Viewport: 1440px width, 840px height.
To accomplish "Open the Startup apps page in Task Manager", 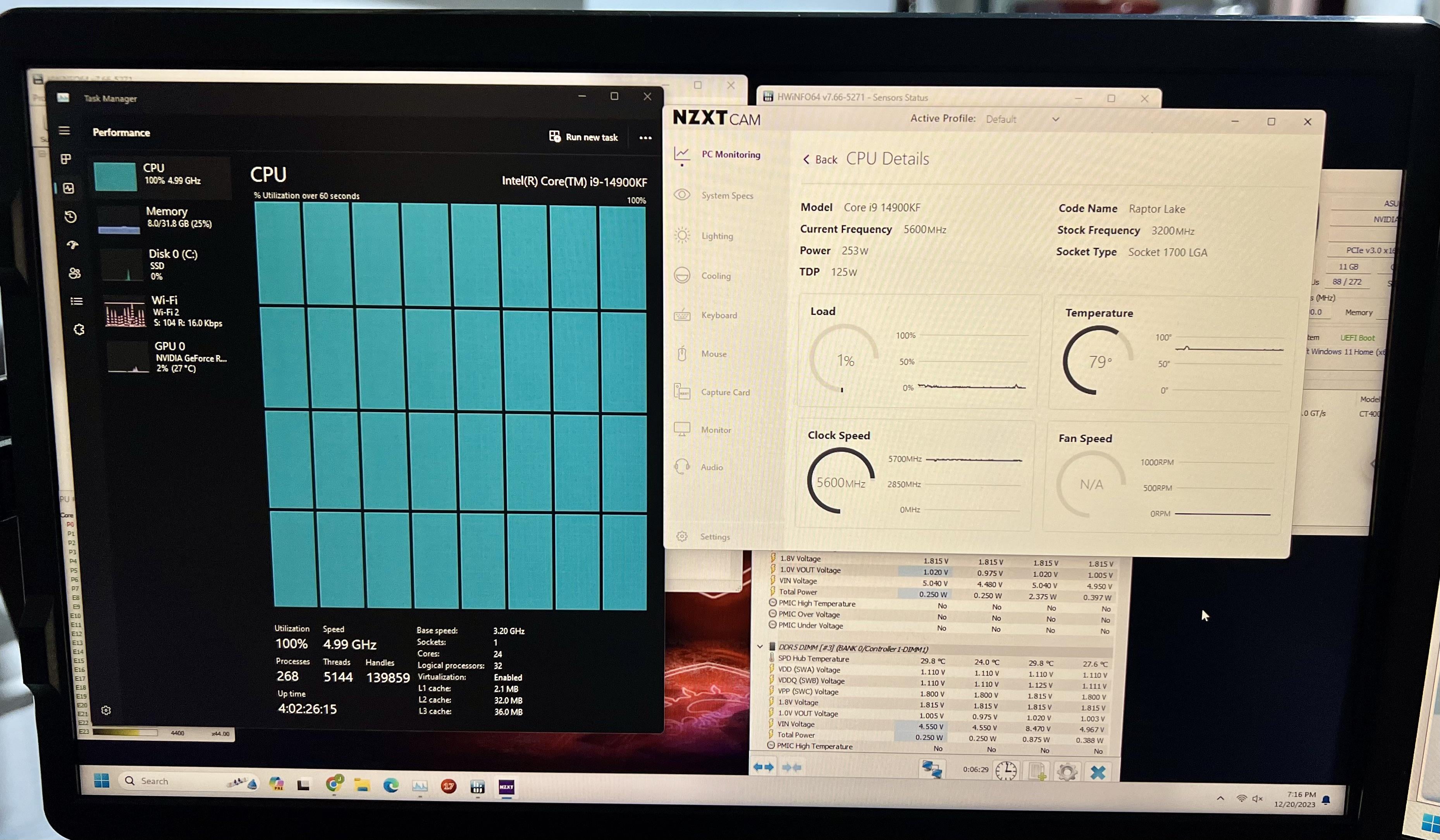I will [x=72, y=245].
